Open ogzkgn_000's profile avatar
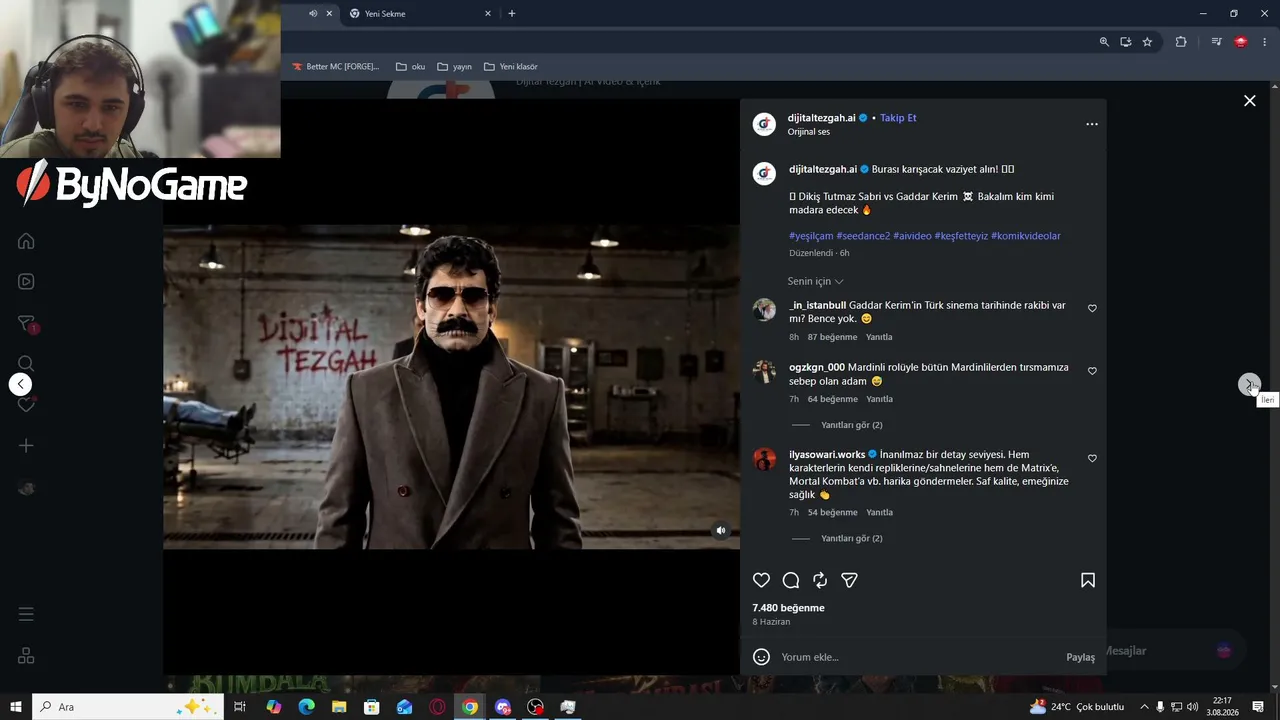 tap(764, 372)
